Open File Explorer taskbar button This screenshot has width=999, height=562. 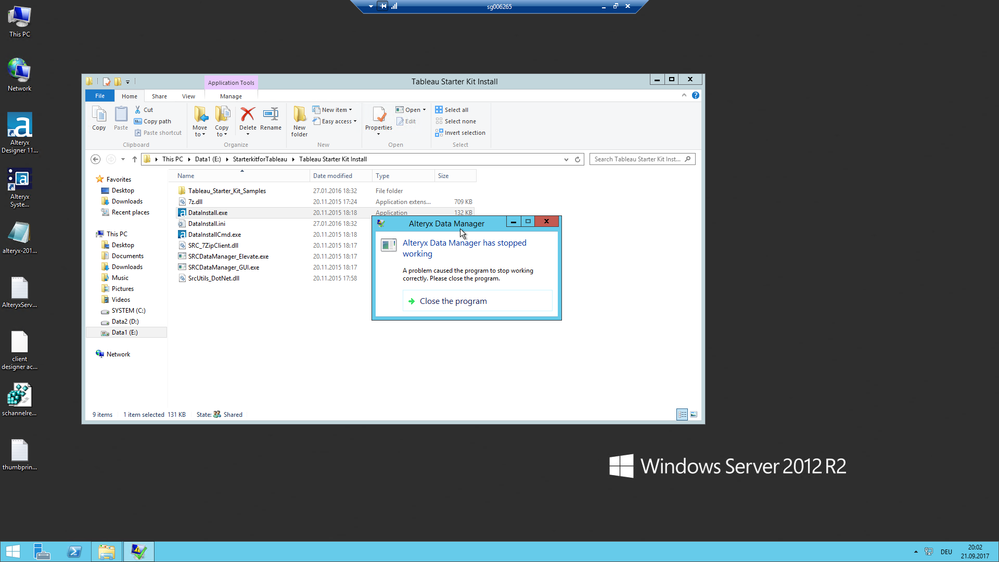click(x=106, y=552)
